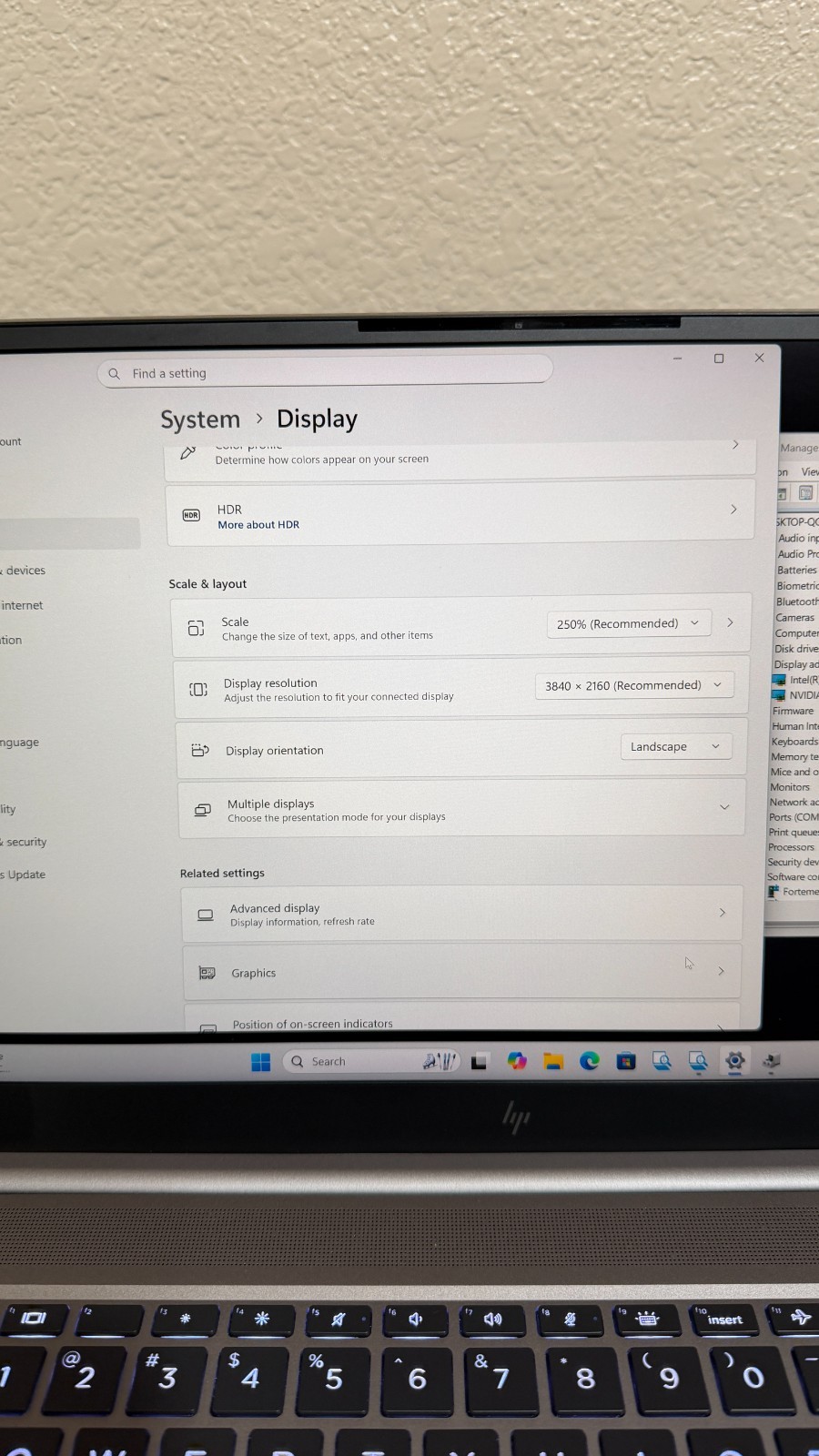Viewport: 819px width, 1456px height.
Task: Click the taskbar Search box
Action: point(371,1061)
